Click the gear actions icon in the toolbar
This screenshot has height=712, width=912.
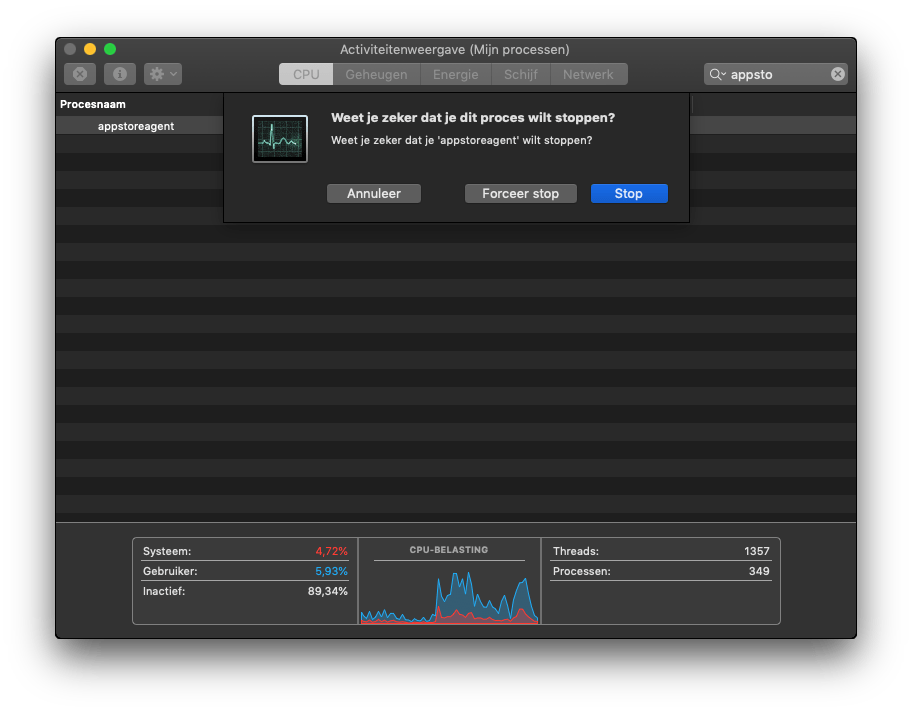[x=155, y=73]
